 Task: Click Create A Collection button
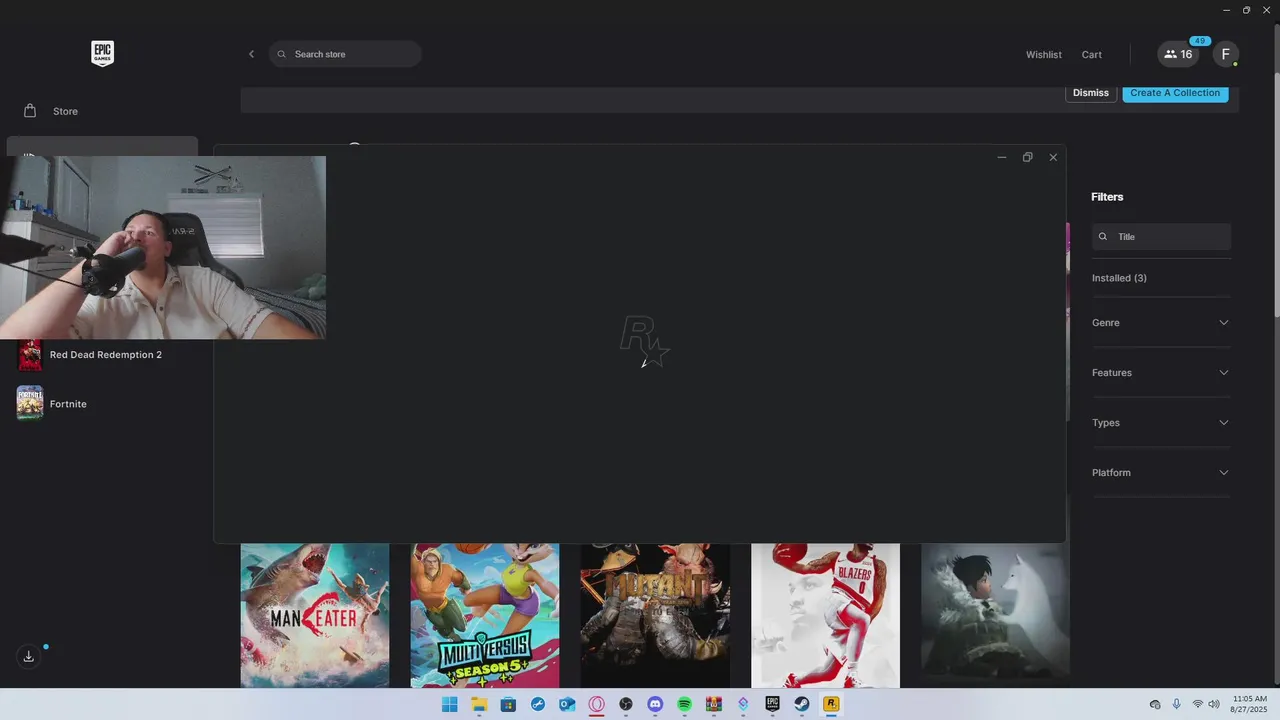[x=1175, y=93]
